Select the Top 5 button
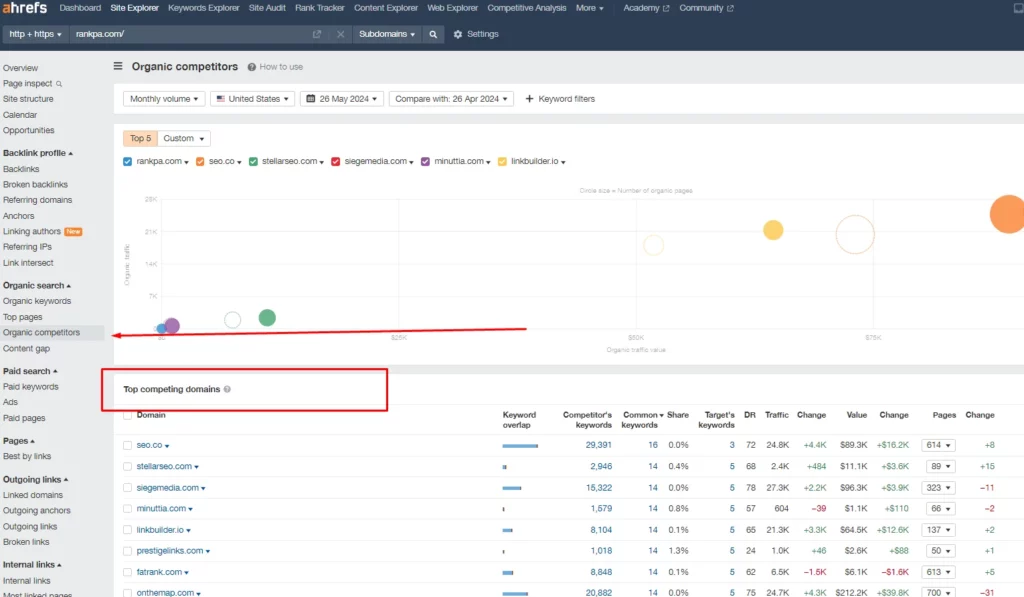 [140, 138]
